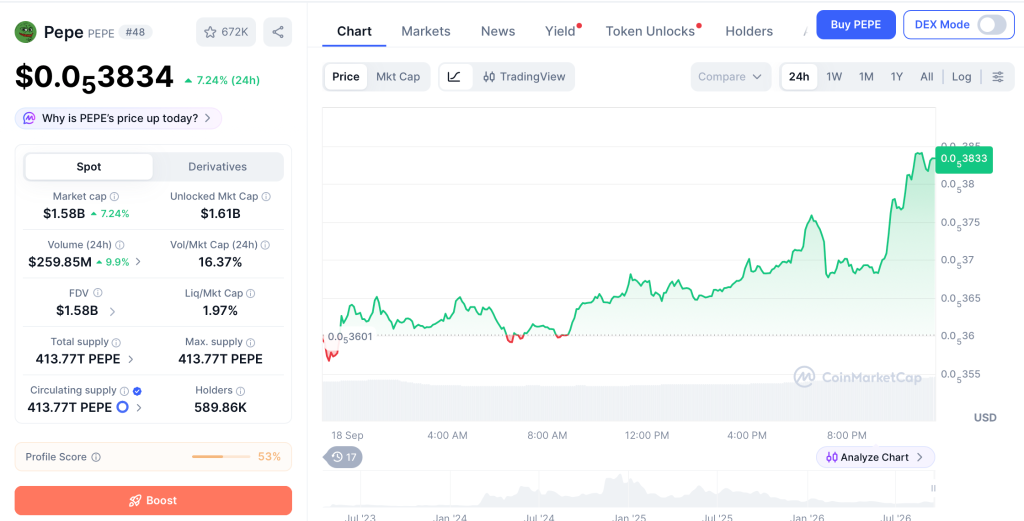Expand the Total supply chevron
Screen dimensions: 1024x521
[x=131, y=359]
